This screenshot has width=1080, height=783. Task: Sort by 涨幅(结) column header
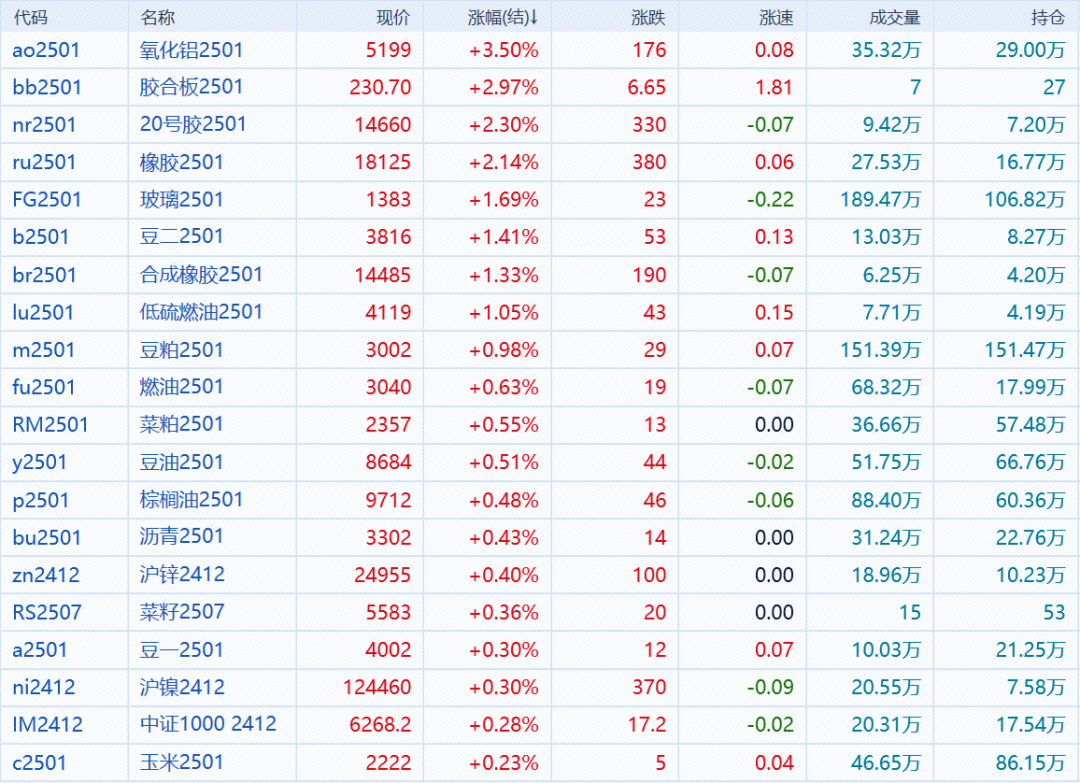click(503, 17)
